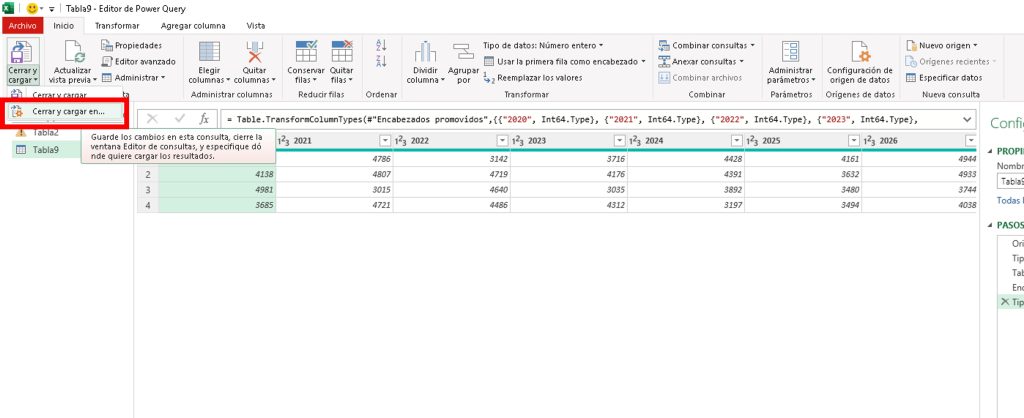Click the data type icon of column 2026
The width and height of the screenshot is (1024, 418).
coord(870,140)
